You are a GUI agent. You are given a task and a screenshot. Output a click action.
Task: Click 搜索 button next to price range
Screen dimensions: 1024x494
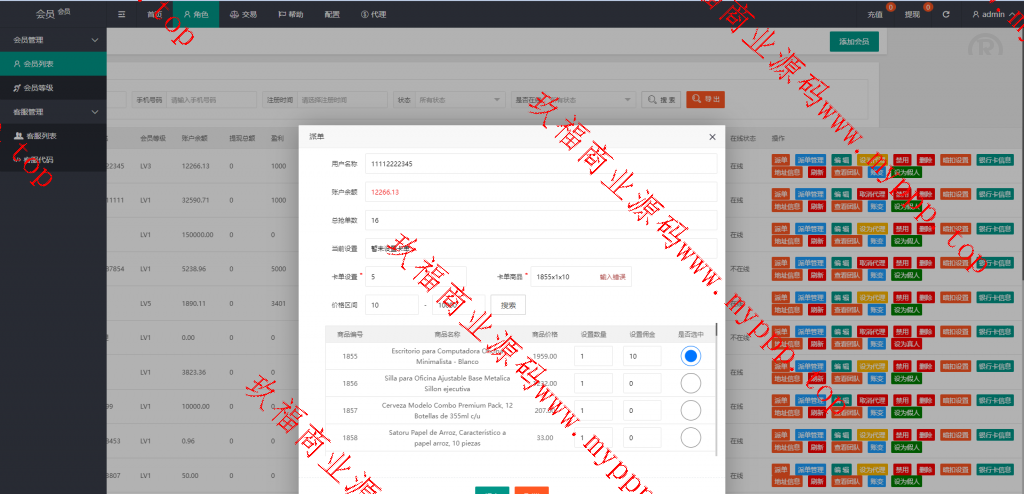pos(508,304)
